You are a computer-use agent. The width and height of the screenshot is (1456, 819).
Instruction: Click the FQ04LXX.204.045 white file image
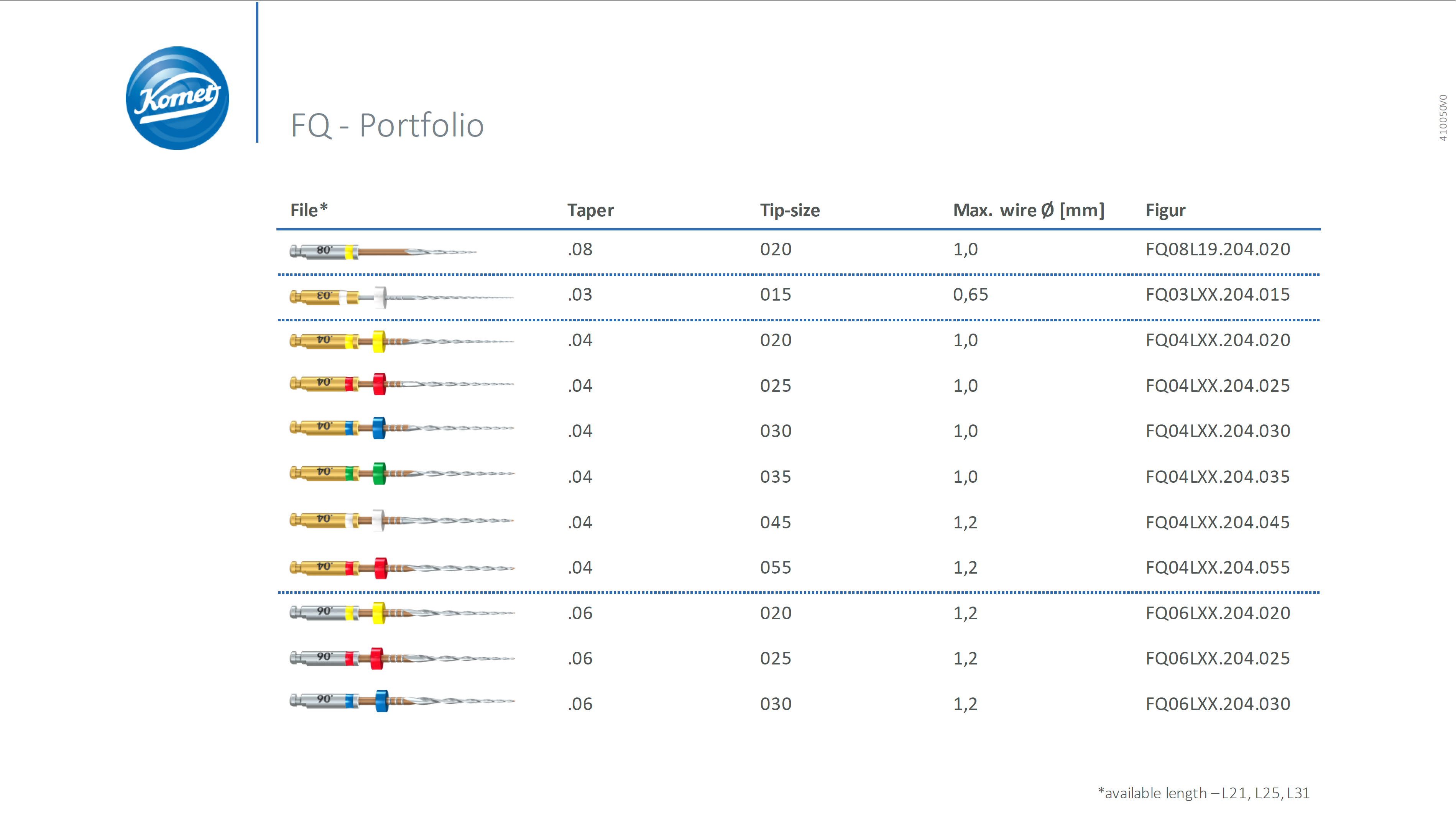(x=402, y=520)
